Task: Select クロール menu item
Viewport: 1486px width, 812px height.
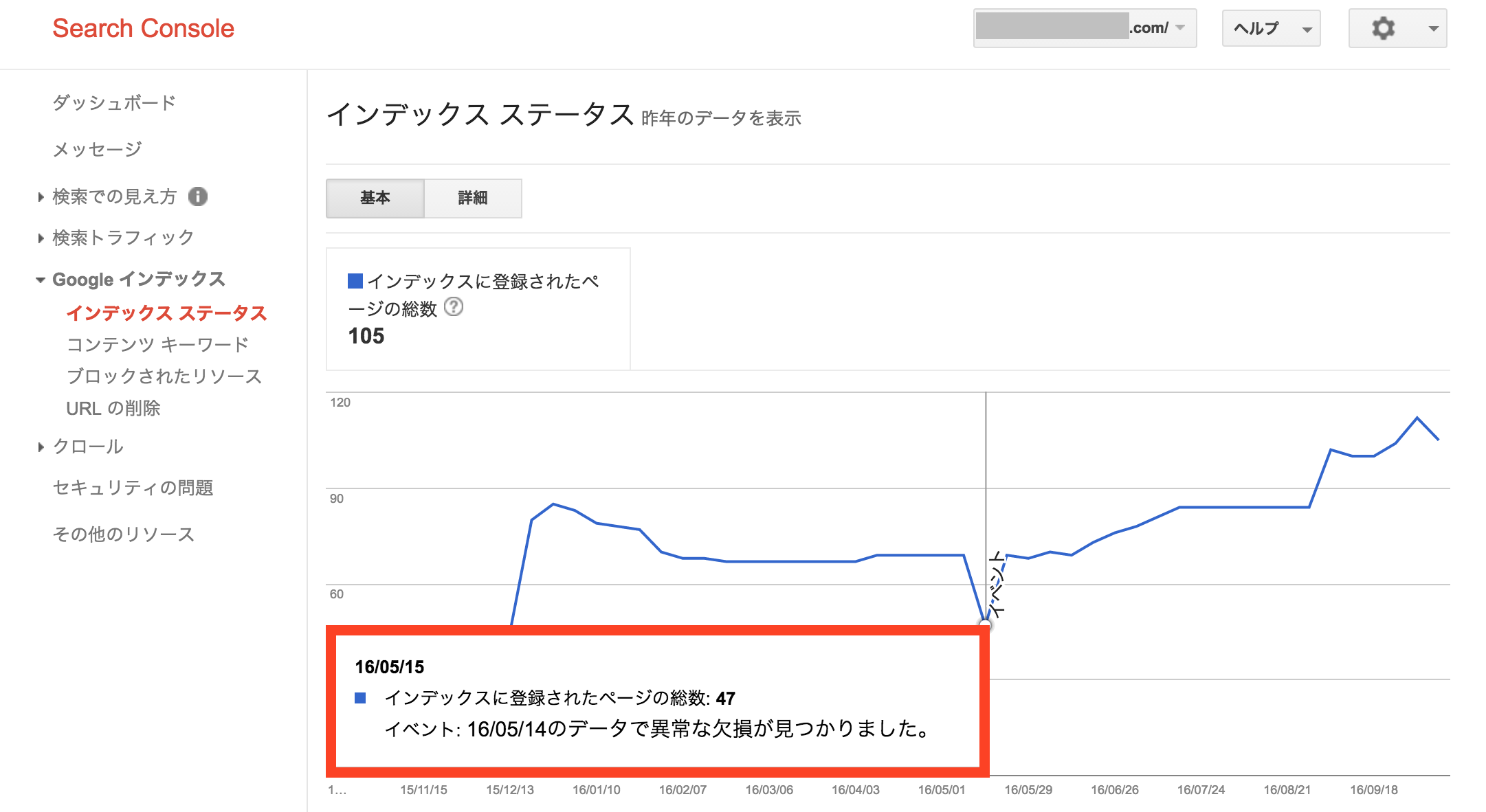Action: [88, 447]
